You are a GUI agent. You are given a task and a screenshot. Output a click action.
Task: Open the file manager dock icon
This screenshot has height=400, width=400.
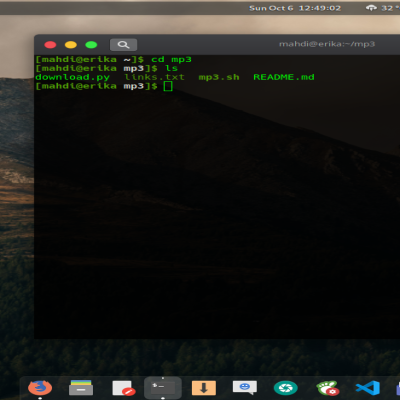coord(81,388)
